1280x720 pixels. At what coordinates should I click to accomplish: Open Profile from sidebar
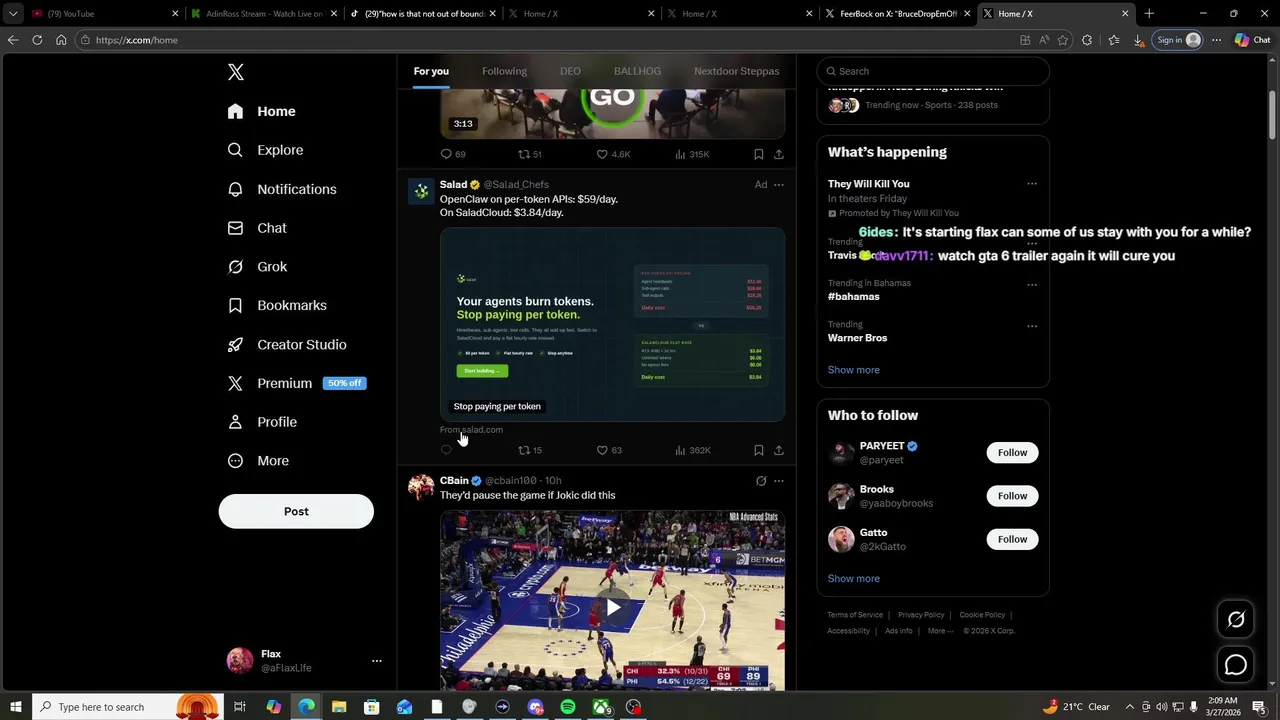pyautogui.click(x=263, y=422)
